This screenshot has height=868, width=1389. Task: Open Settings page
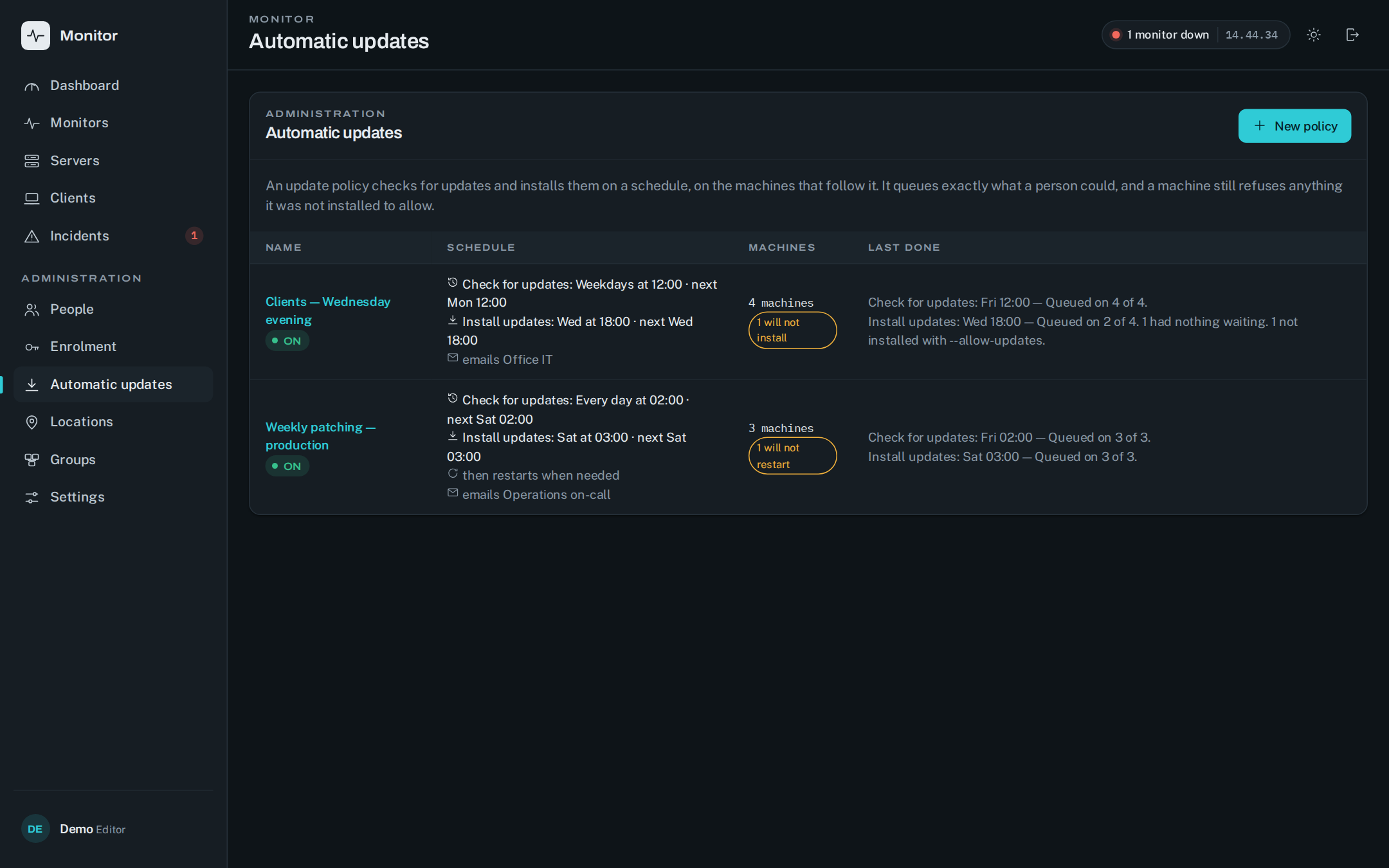point(113,497)
